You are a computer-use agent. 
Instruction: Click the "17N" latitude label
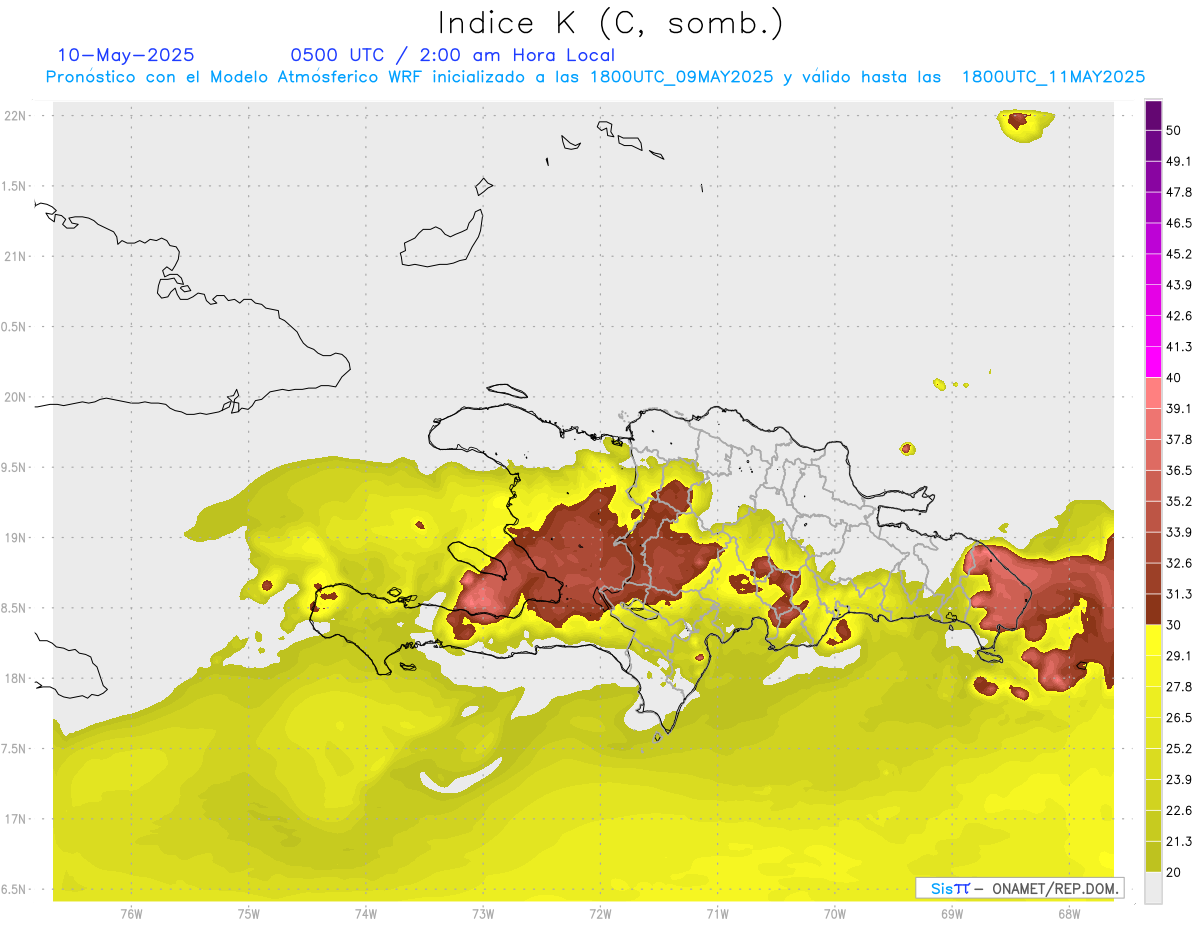tap(15, 819)
